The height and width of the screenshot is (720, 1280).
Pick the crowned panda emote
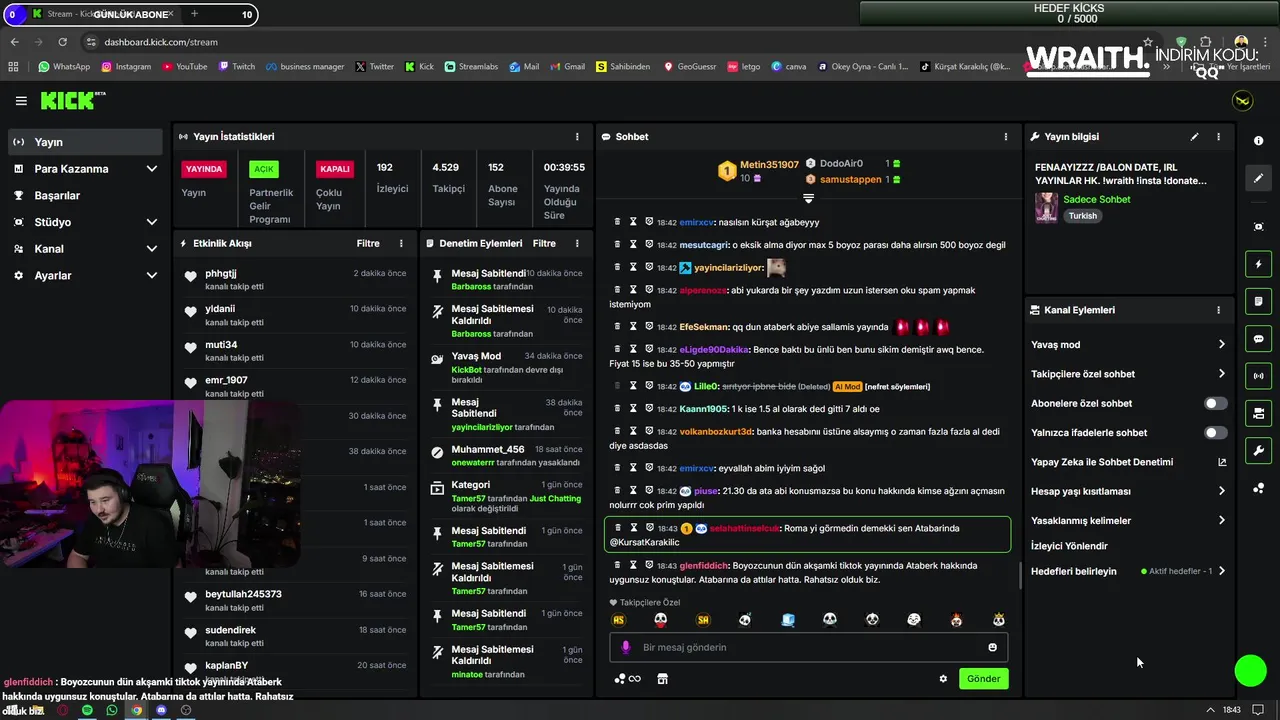click(x=999, y=620)
